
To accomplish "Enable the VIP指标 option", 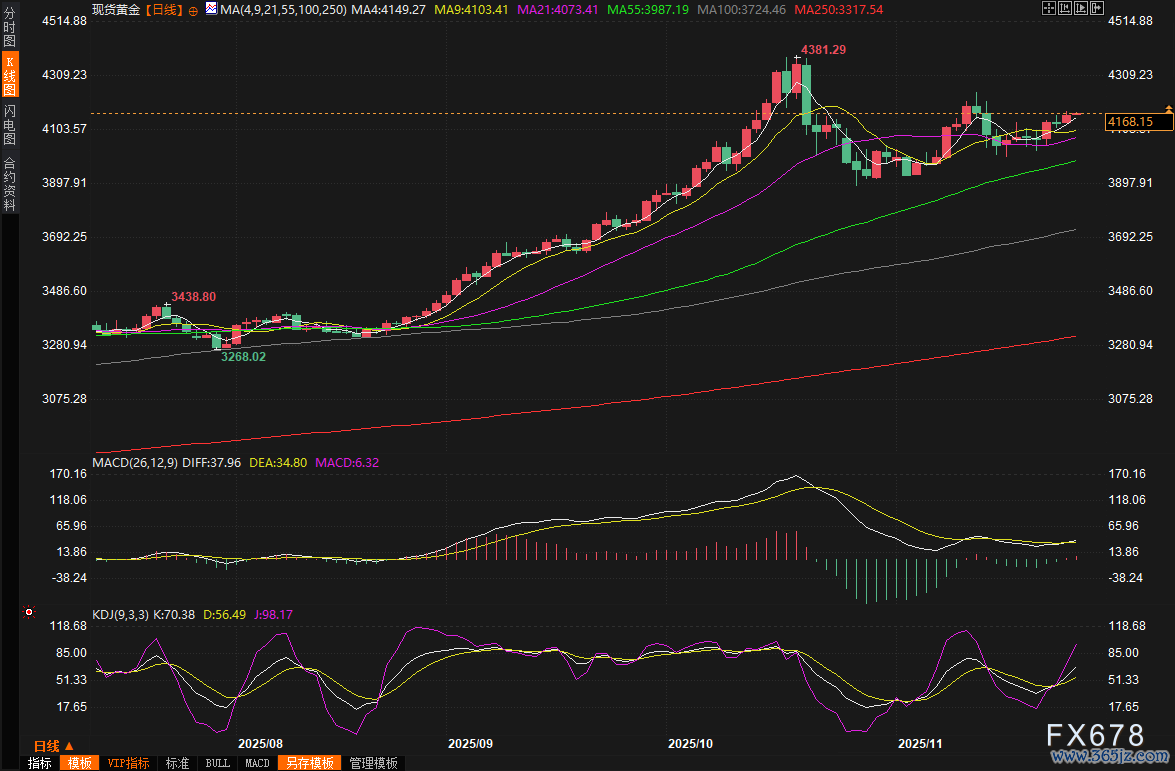I will pyautogui.click(x=128, y=763).
